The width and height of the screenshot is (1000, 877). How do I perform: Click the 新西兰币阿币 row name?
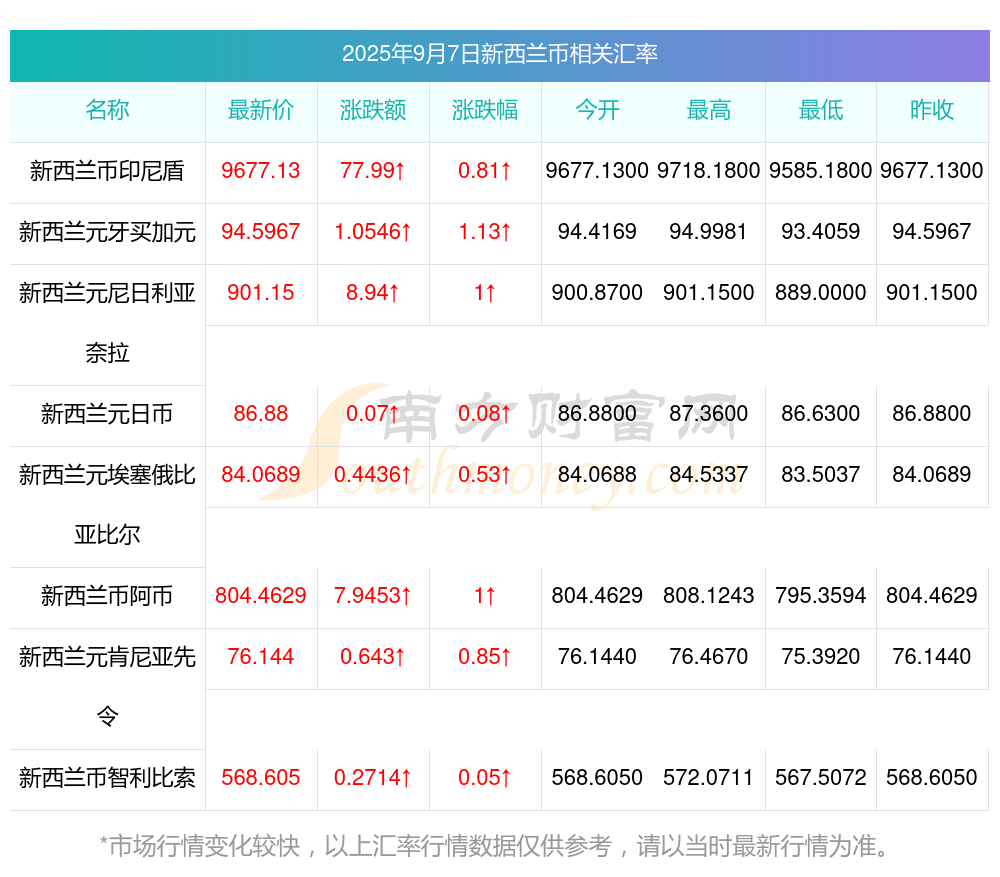tap(107, 596)
